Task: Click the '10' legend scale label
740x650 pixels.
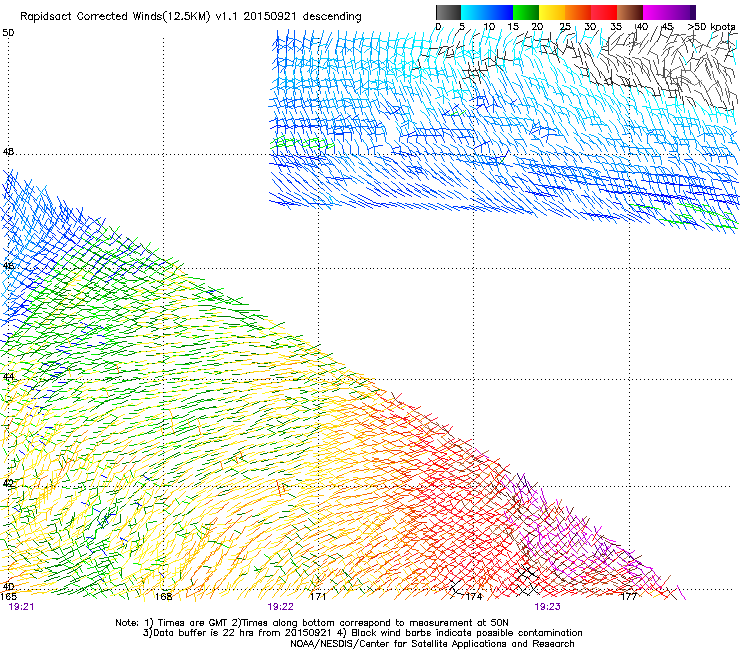Action: [x=489, y=27]
